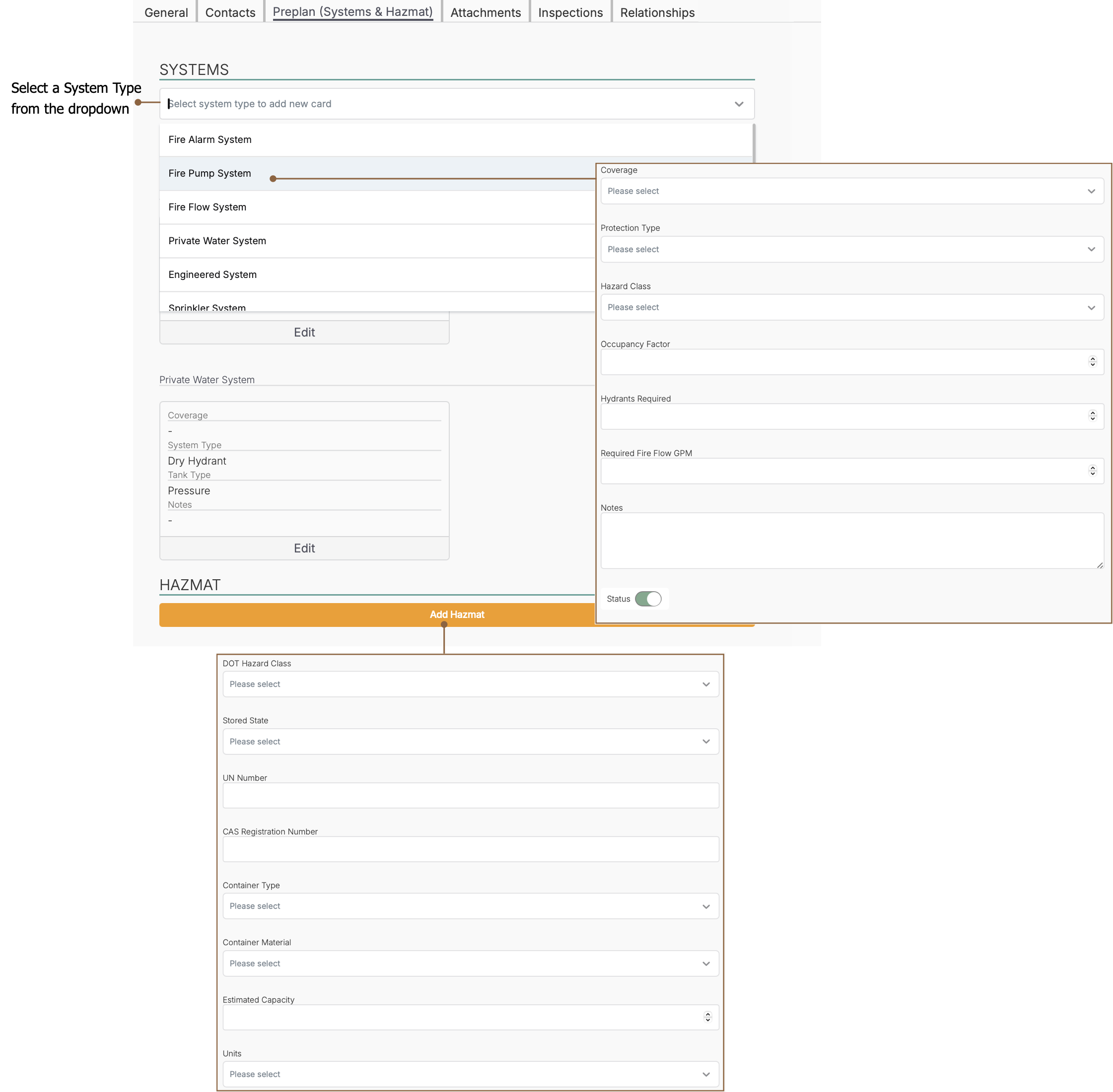
Task: Click the system type select chevron
Action: [739, 104]
